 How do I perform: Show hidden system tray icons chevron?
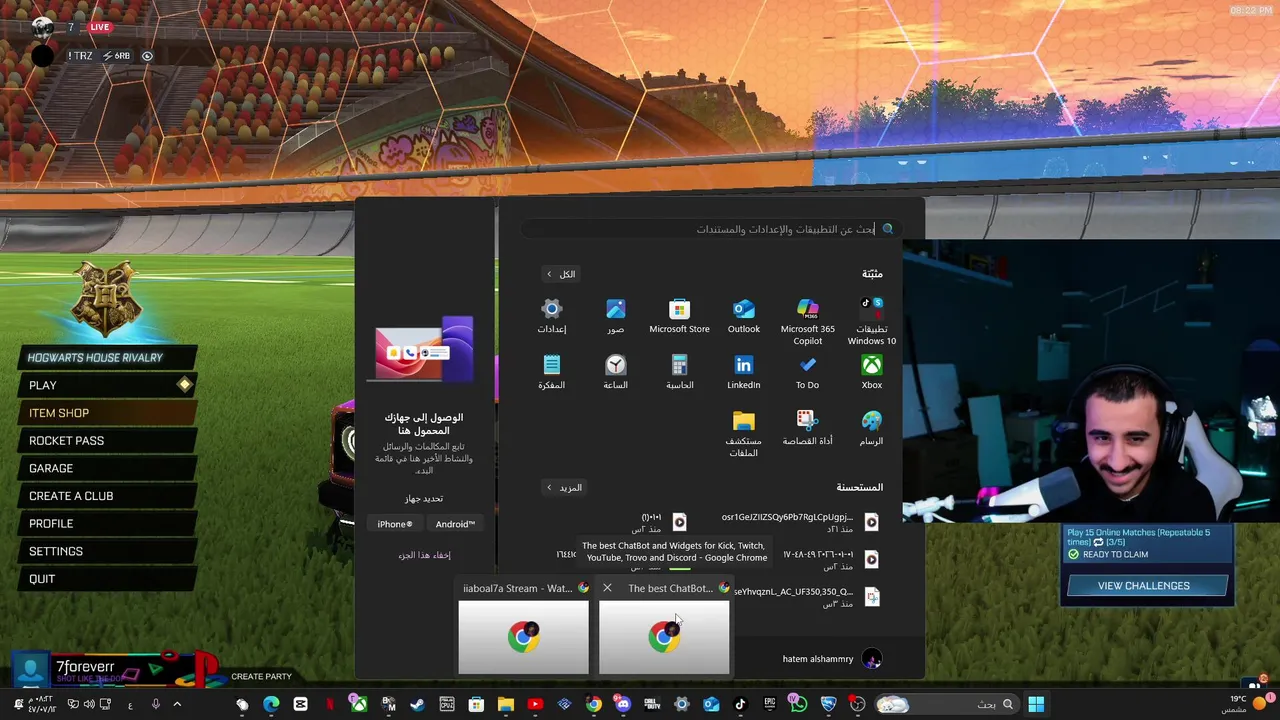point(177,705)
